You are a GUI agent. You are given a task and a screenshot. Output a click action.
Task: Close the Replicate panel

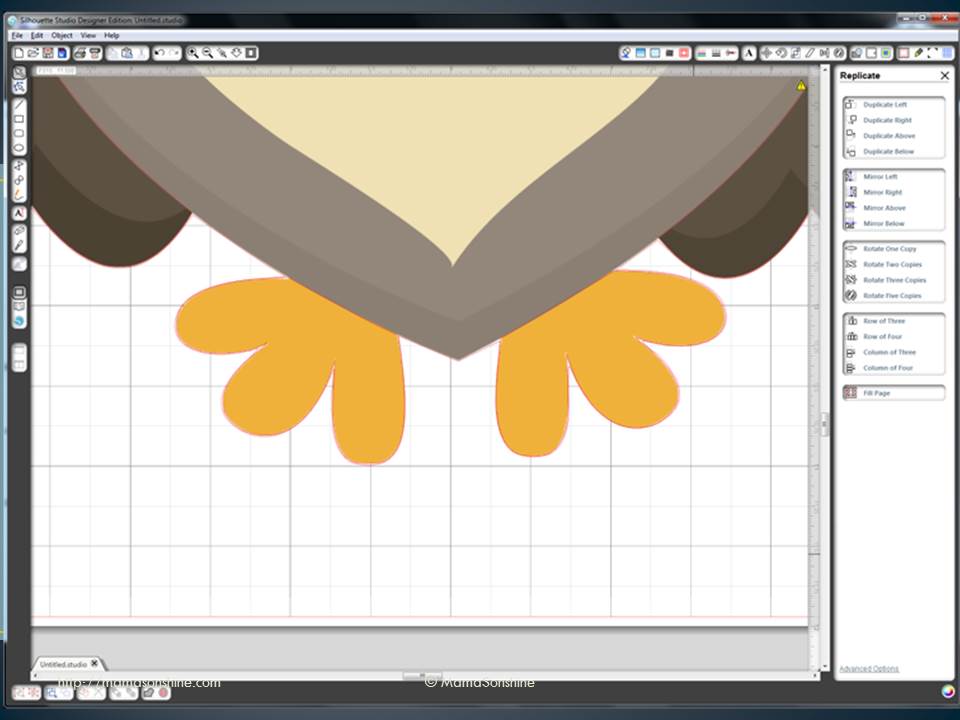[x=944, y=76]
